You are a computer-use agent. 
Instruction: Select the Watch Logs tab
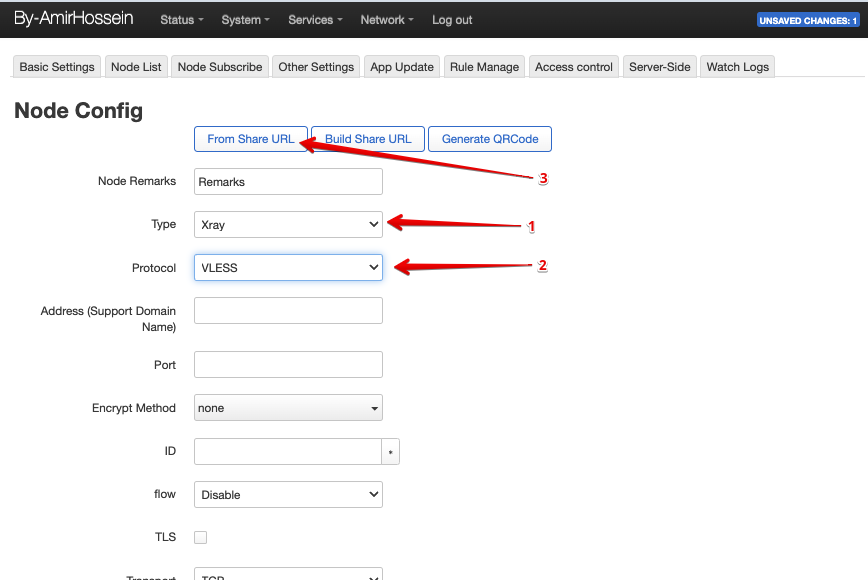coord(737,67)
